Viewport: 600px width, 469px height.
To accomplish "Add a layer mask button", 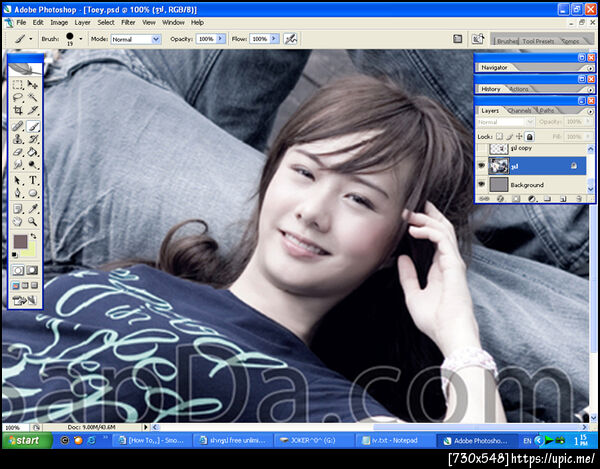I will pyautogui.click(x=516, y=199).
